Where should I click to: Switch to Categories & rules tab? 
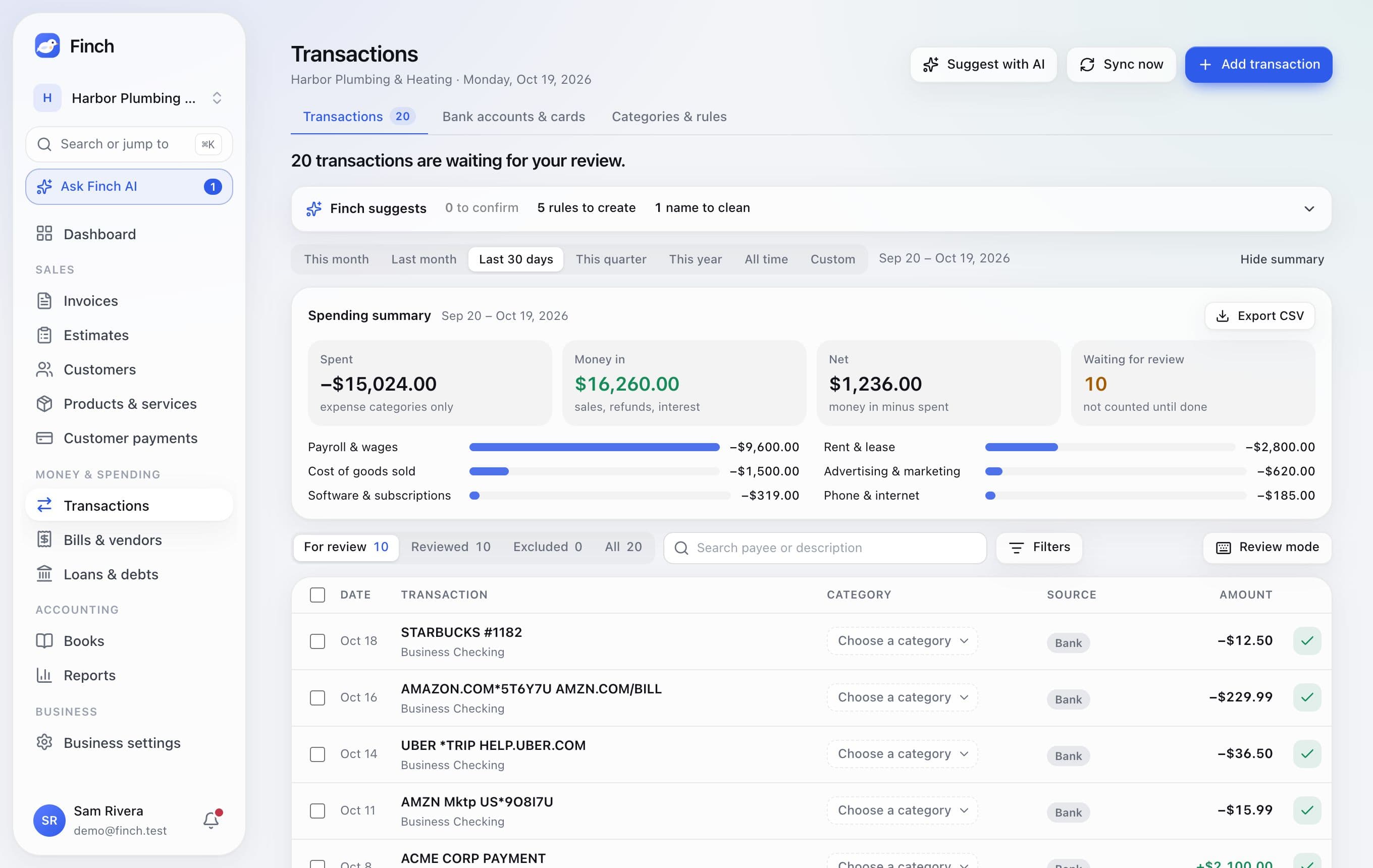click(x=669, y=116)
